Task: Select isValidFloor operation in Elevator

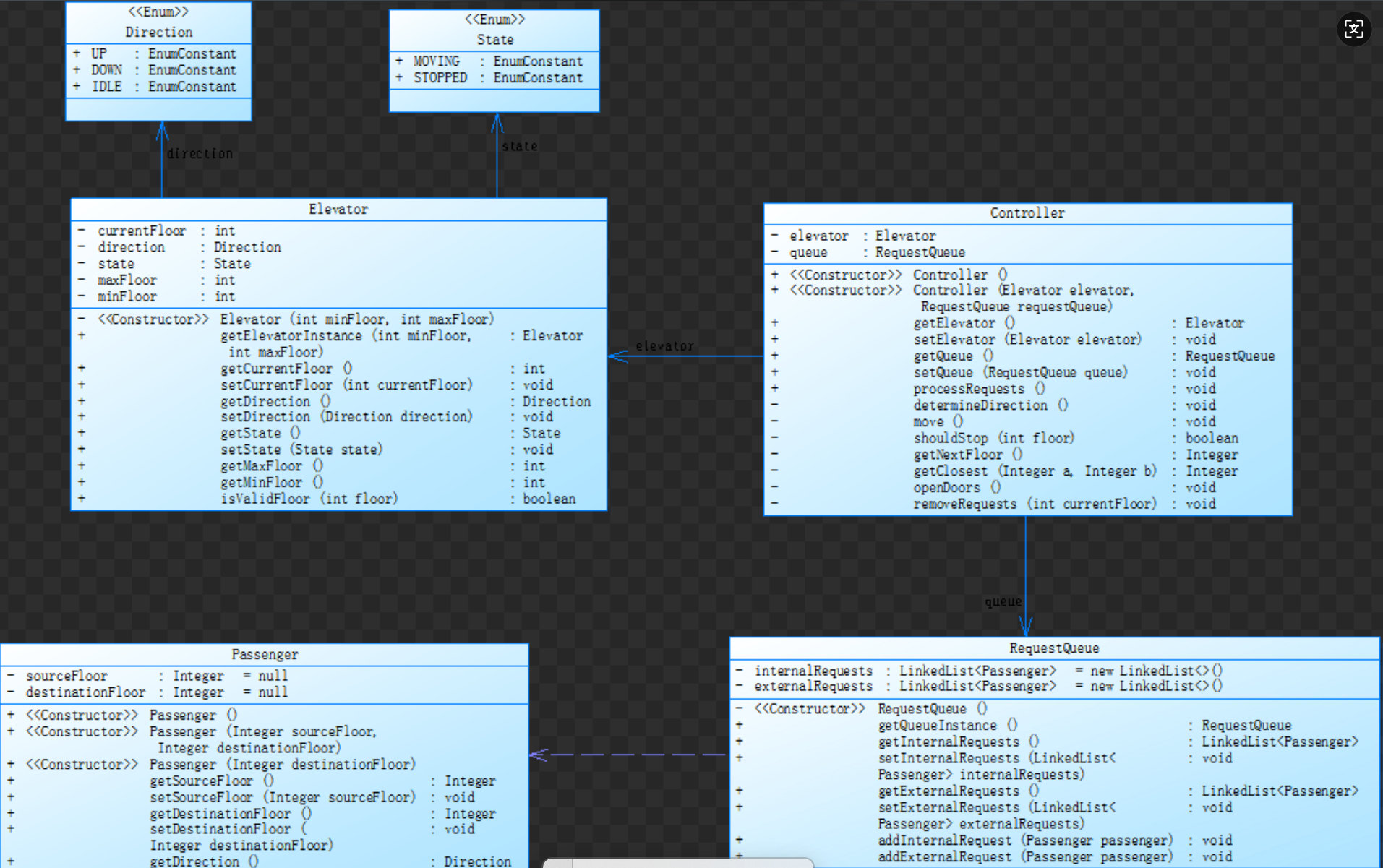Action: coord(309,499)
